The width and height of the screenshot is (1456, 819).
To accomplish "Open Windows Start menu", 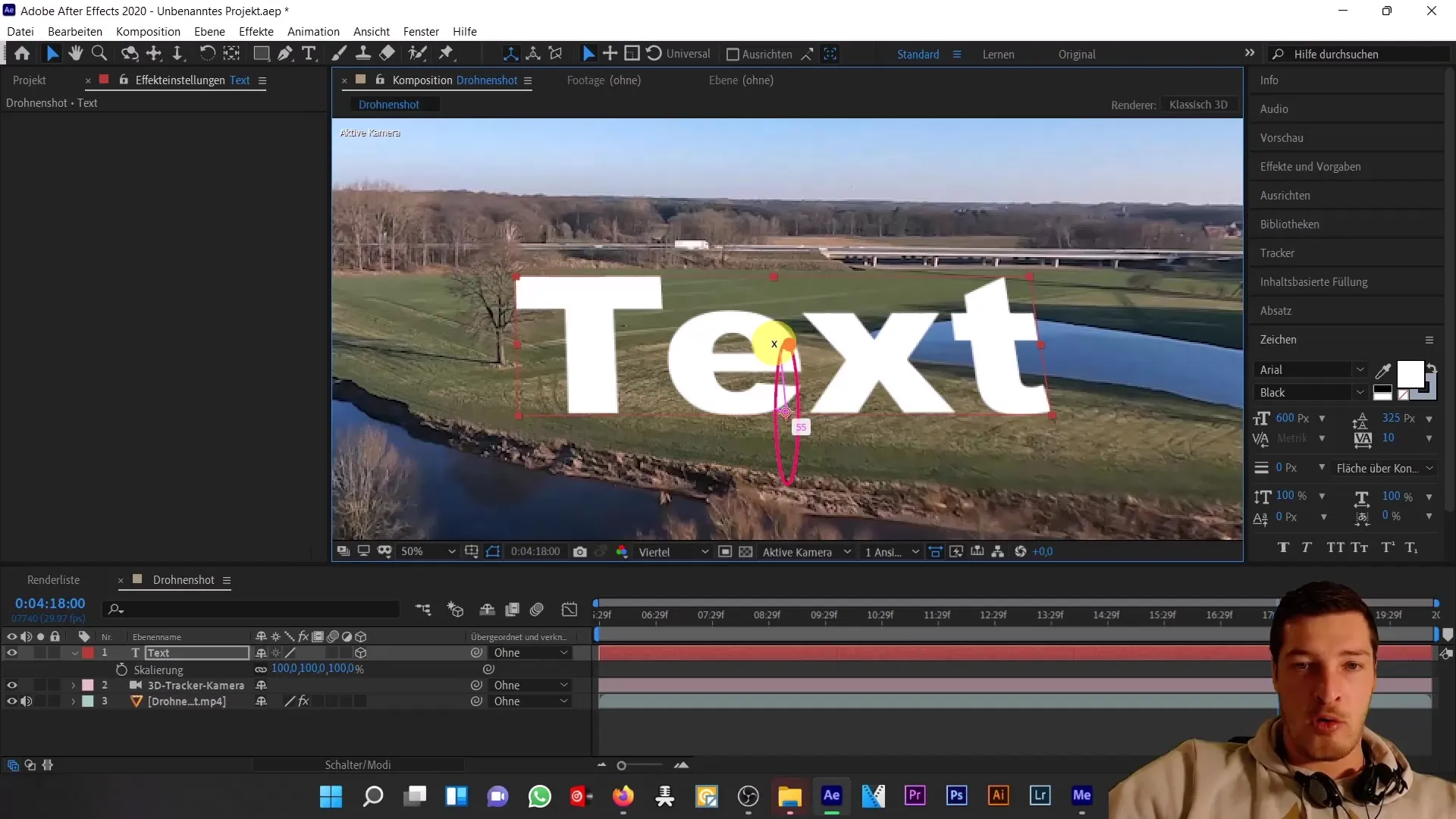I will point(331,796).
